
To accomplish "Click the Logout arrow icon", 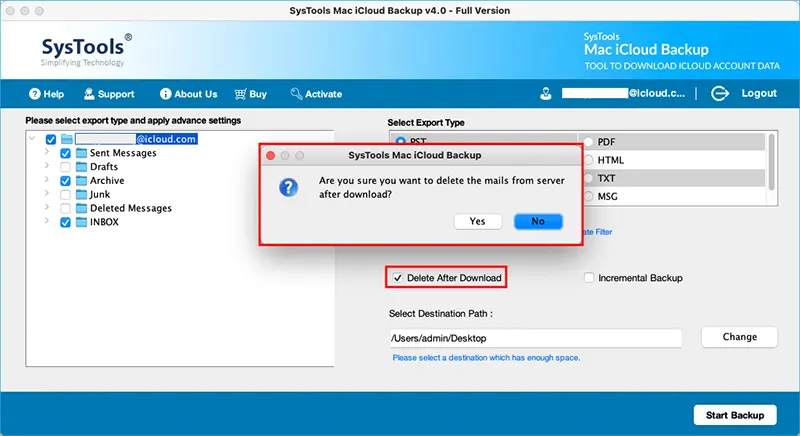I will pos(719,93).
